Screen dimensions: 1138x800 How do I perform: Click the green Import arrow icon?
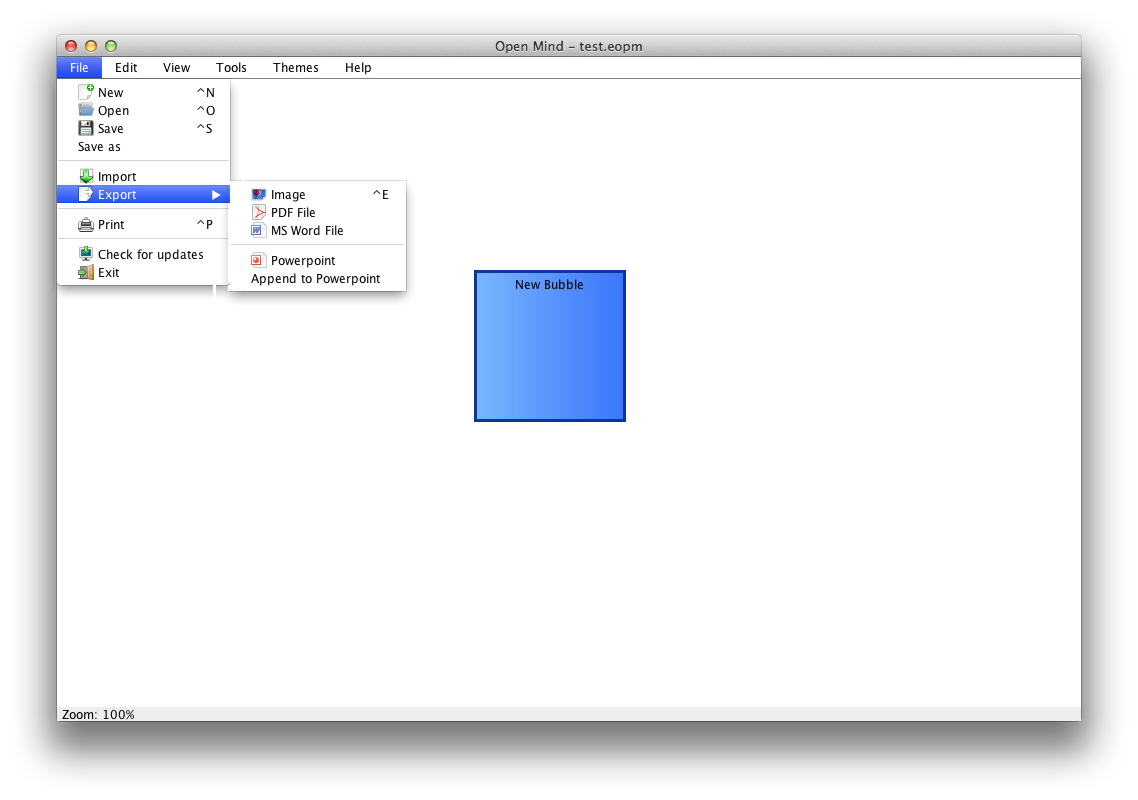click(x=86, y=176)
